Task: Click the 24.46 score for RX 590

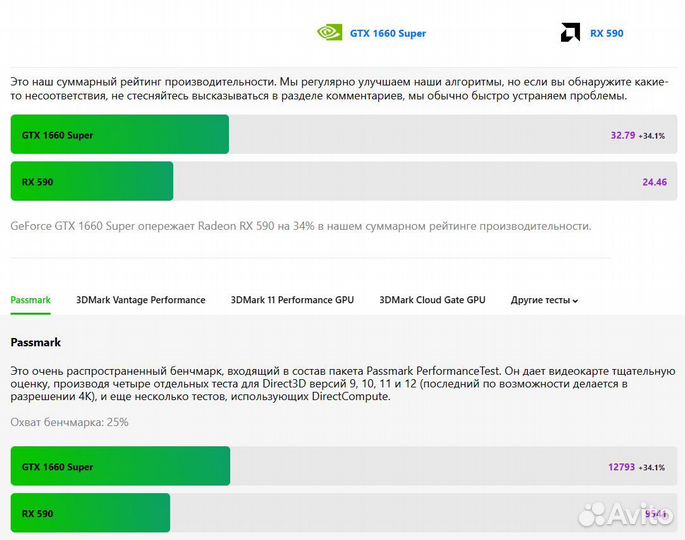Action: [x=654, y=182]
